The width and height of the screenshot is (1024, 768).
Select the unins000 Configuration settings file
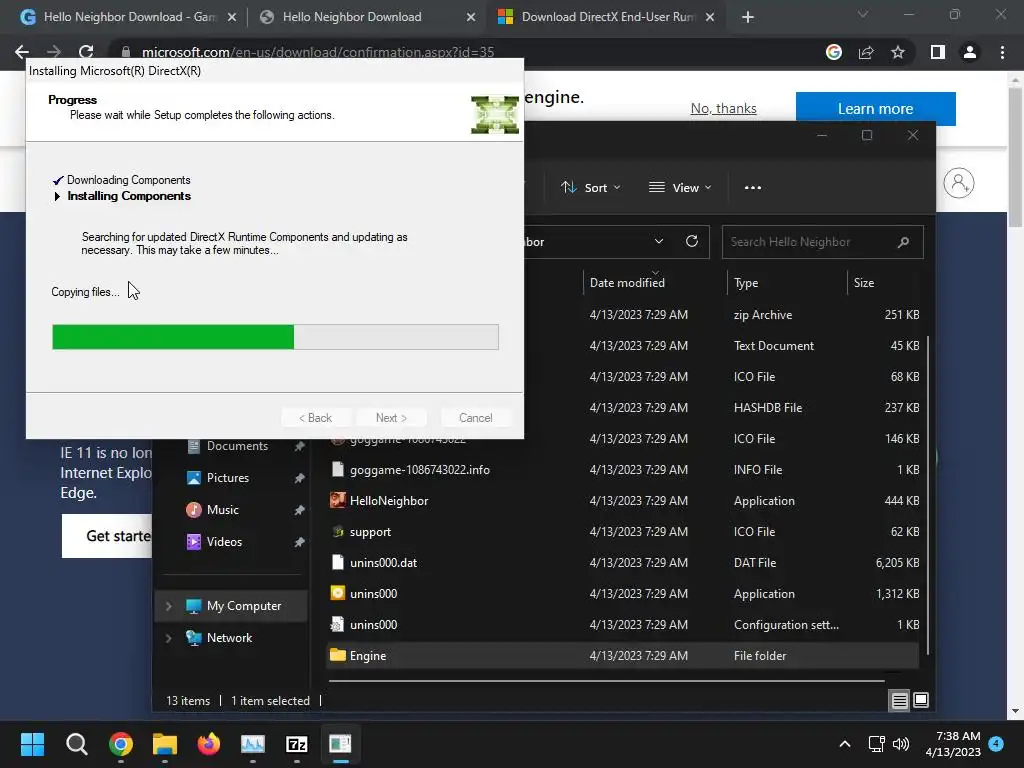(622, 625)
